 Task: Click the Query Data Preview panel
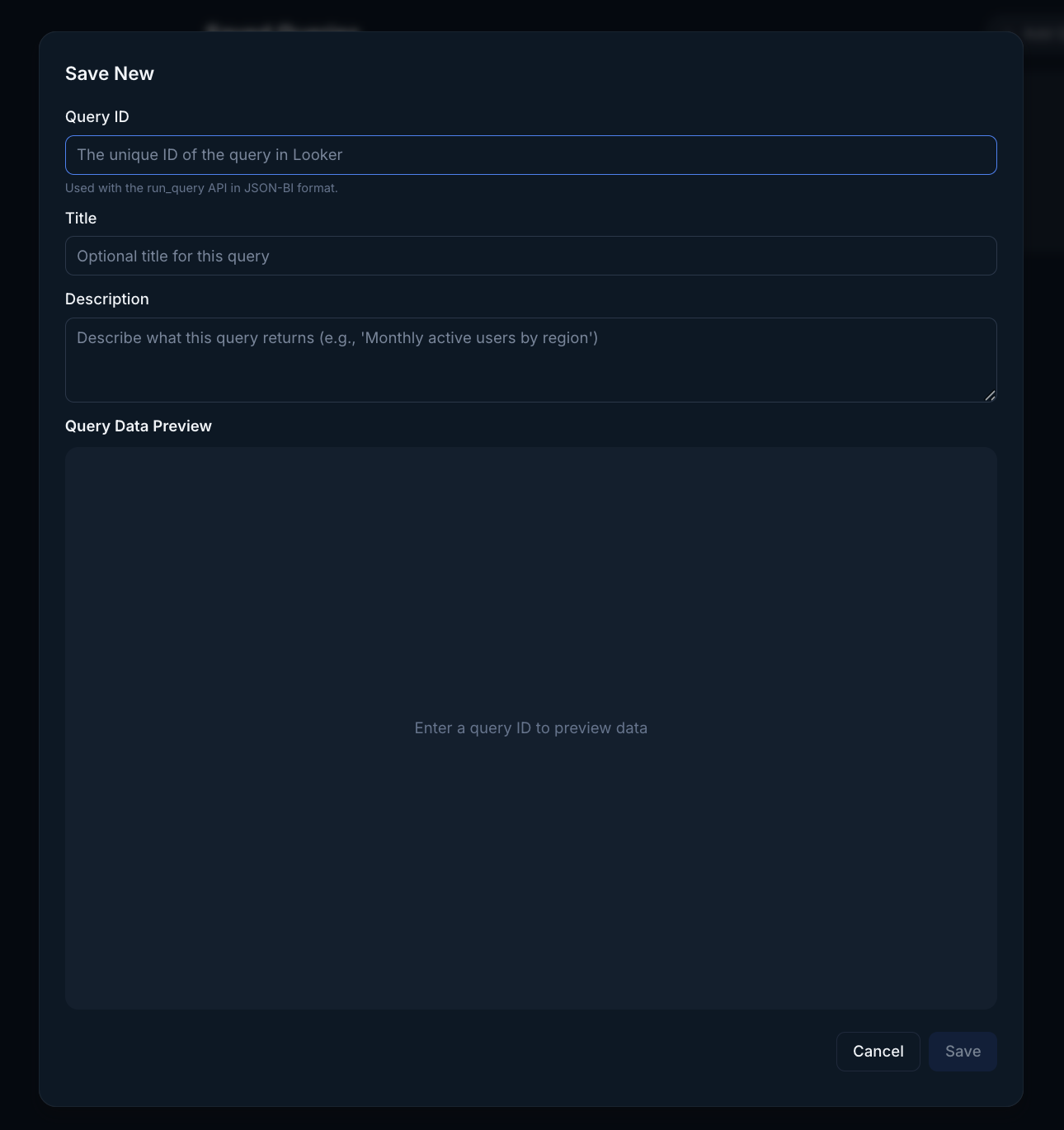pyautogui.click(x=530, y=577)
